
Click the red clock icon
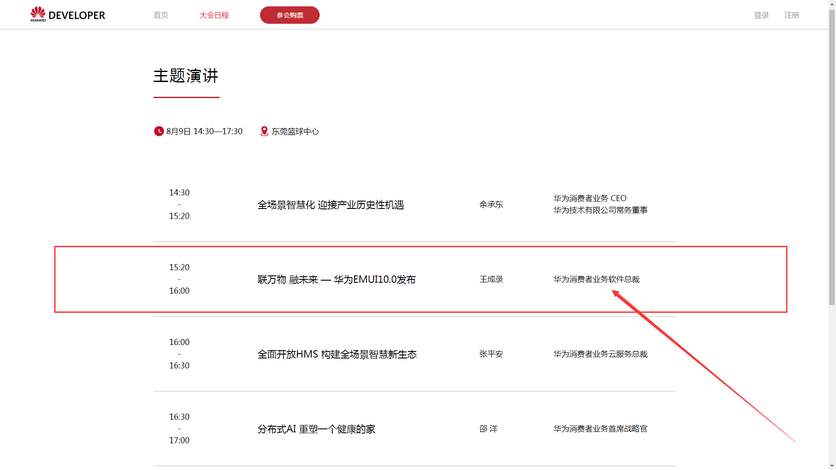(158, 131)
